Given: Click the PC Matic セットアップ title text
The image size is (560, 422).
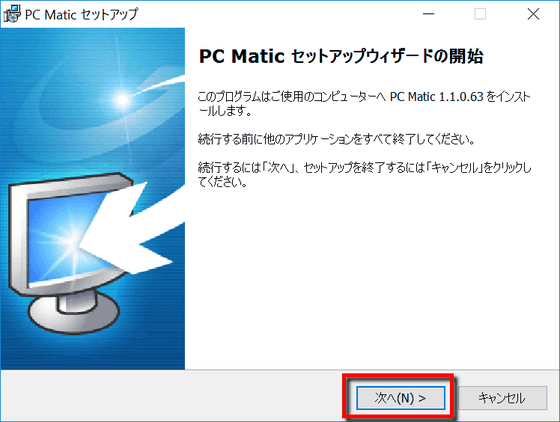Looking at the screenshot, I should pyautogui.click(x=81, y=15).
